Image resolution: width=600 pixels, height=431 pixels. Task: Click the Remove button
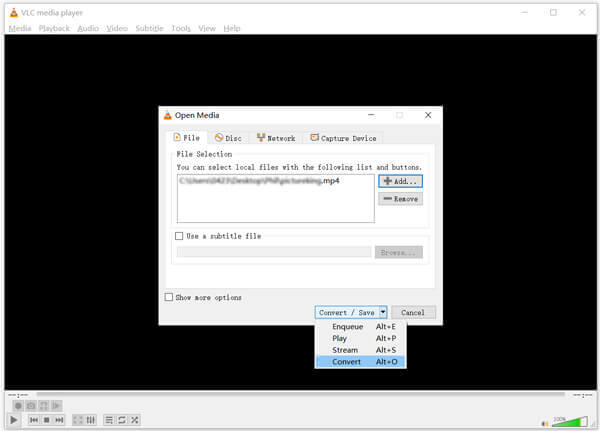pyautogui.click(x=401, y=199)
